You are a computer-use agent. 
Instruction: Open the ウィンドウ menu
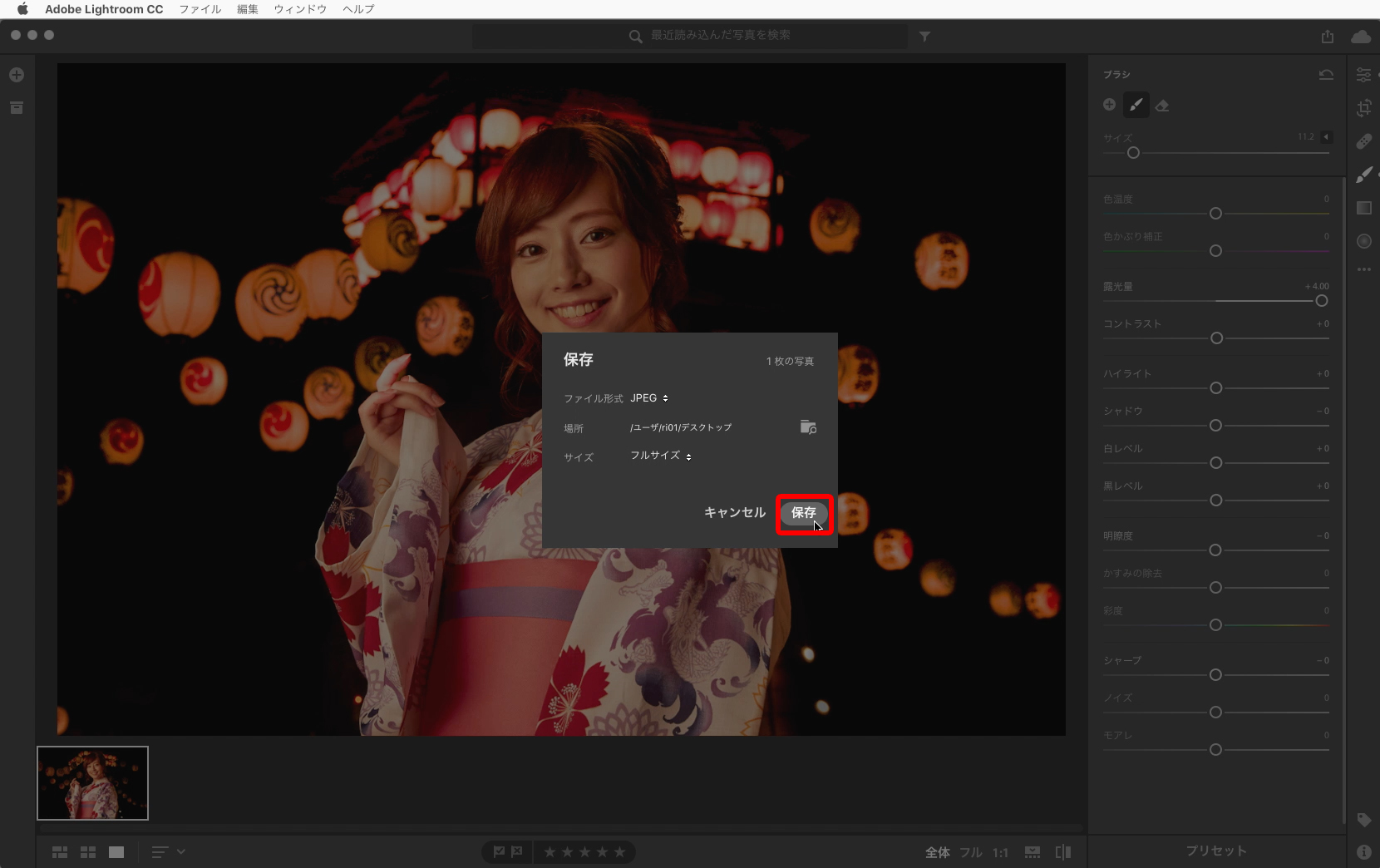300,9
